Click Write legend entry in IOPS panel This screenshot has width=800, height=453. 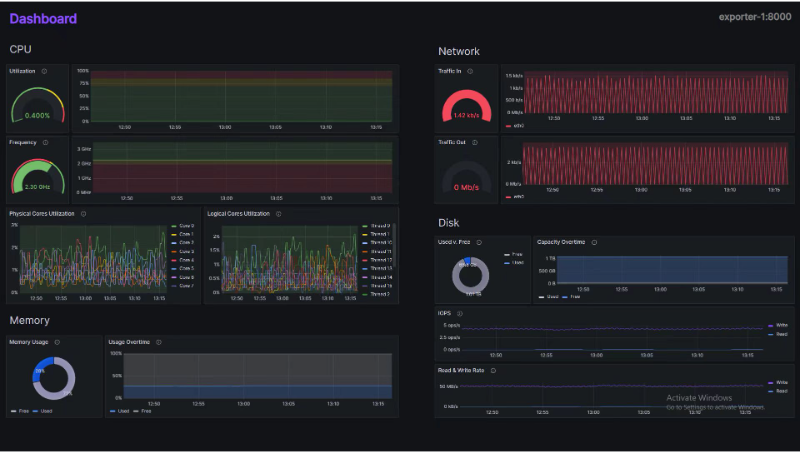tap(778, 325)
